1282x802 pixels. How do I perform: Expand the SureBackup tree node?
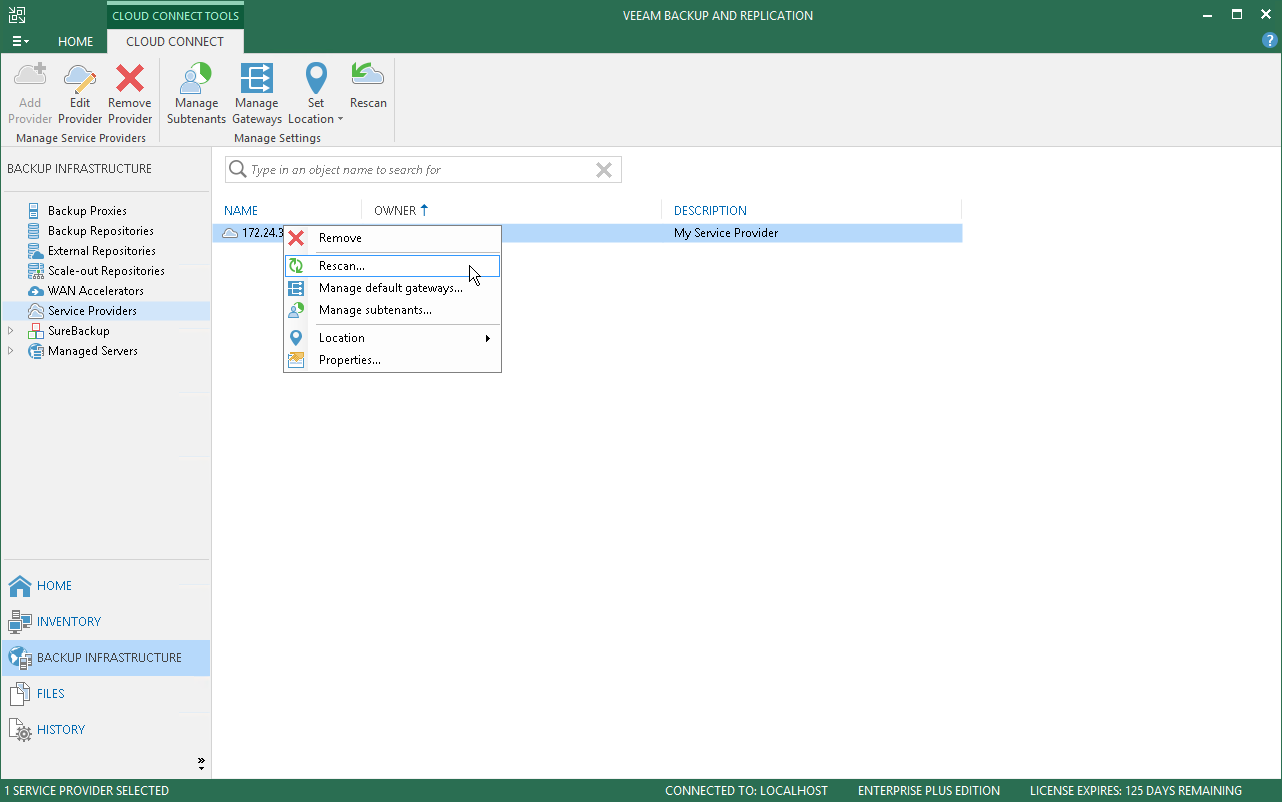coord(11,331)
